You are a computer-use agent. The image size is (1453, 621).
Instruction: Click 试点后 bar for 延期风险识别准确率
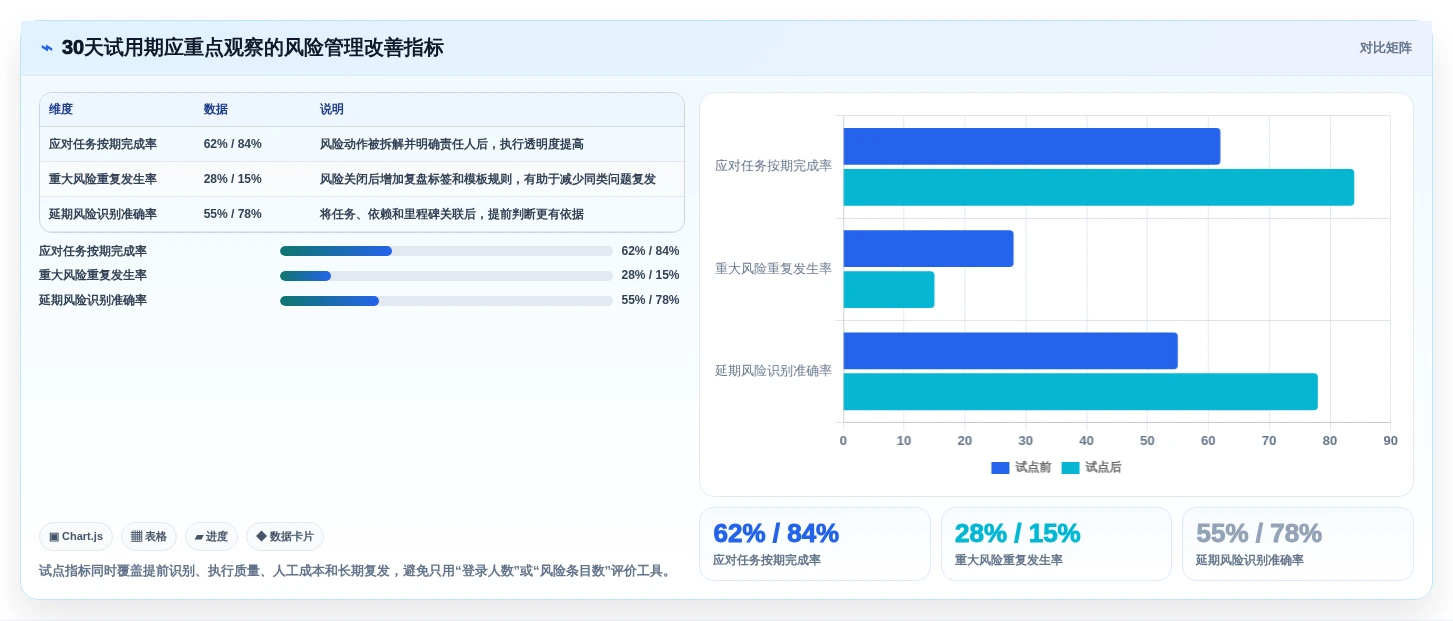1080,391
